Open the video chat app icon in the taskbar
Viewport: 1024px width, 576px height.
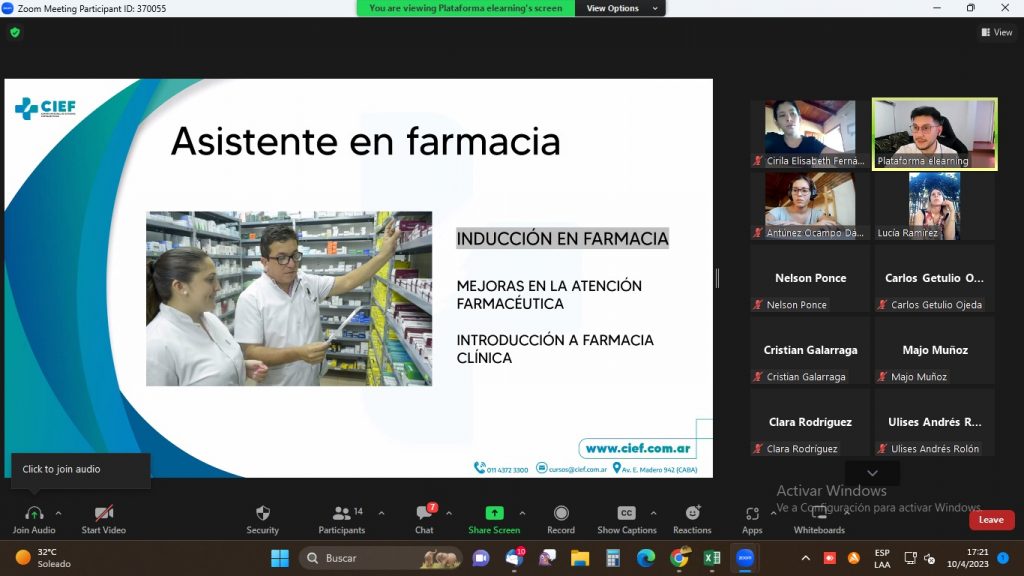481,558
